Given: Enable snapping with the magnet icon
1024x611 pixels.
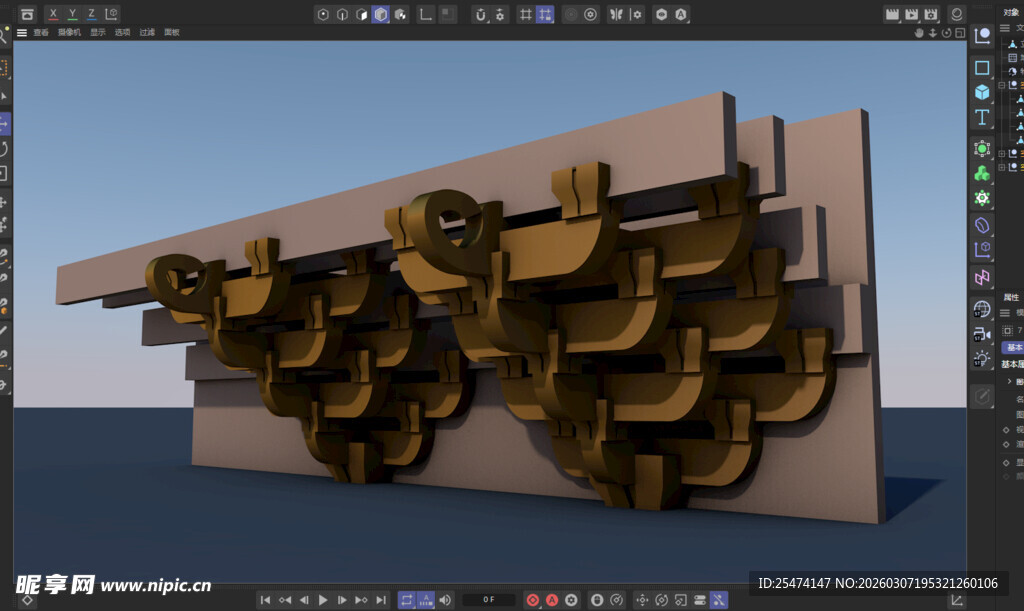Looking at the screenshot, I should pyautogui.click(x=480, y=14).
